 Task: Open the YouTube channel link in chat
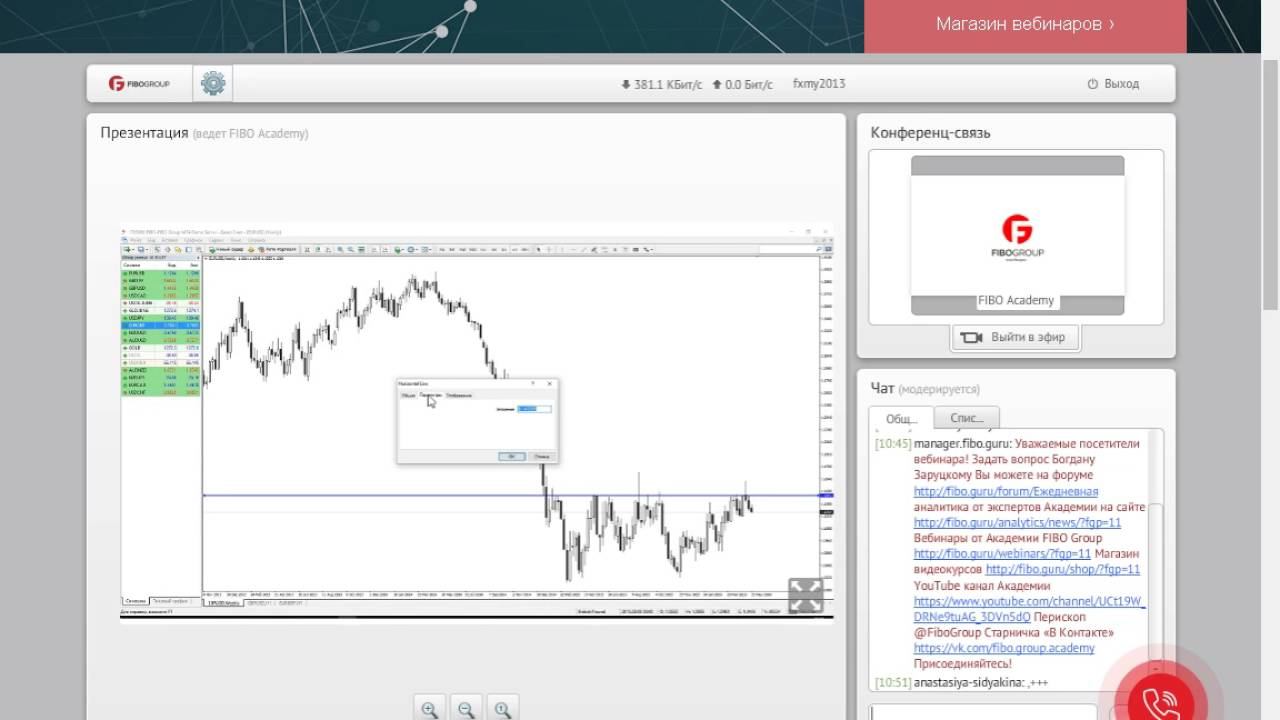tap(1029, 609)
